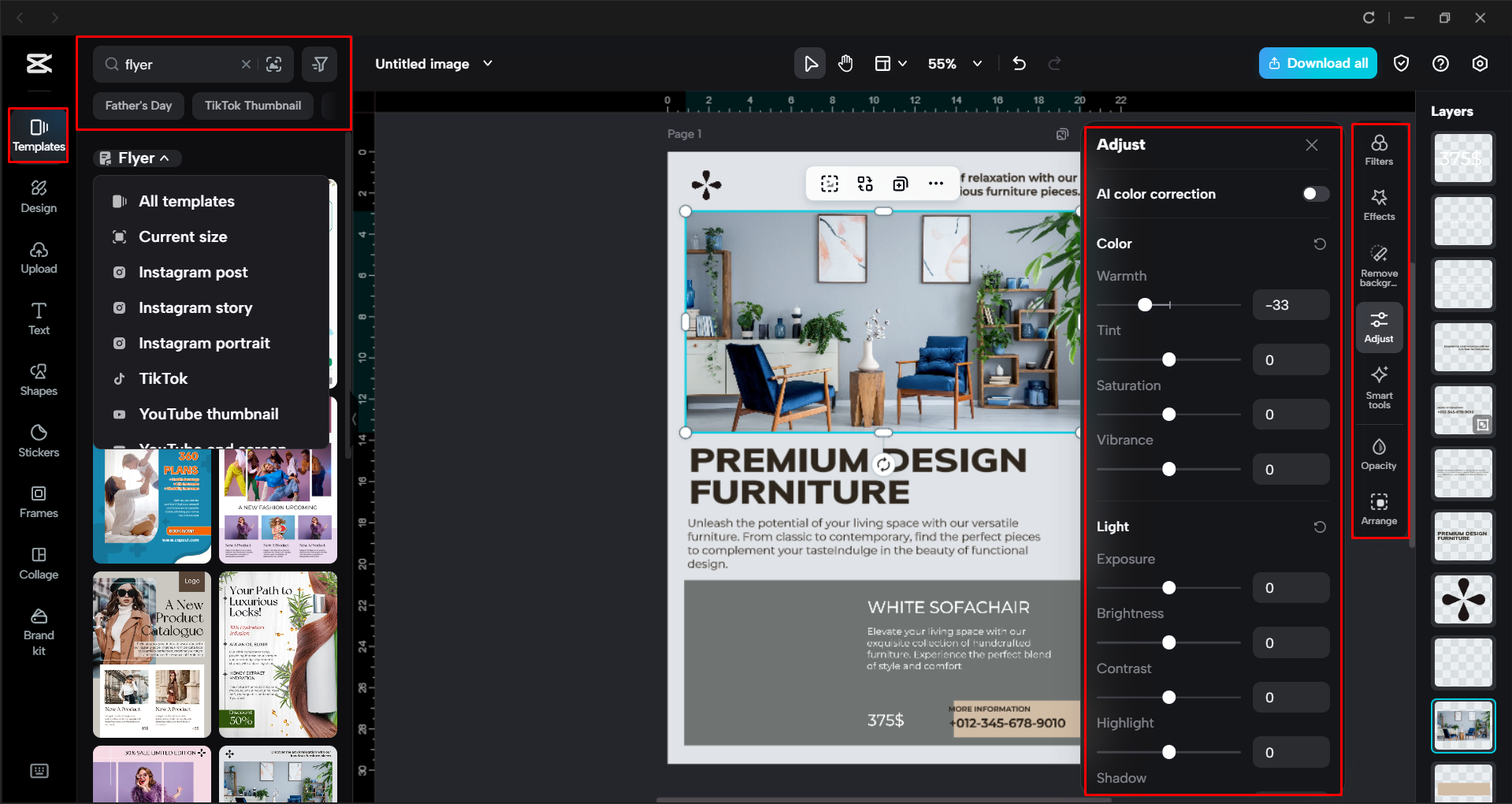Viewport: 1512px width, 804px height.
Task: Select the Templates panel in the sidebar
Action: coord(38,135)
